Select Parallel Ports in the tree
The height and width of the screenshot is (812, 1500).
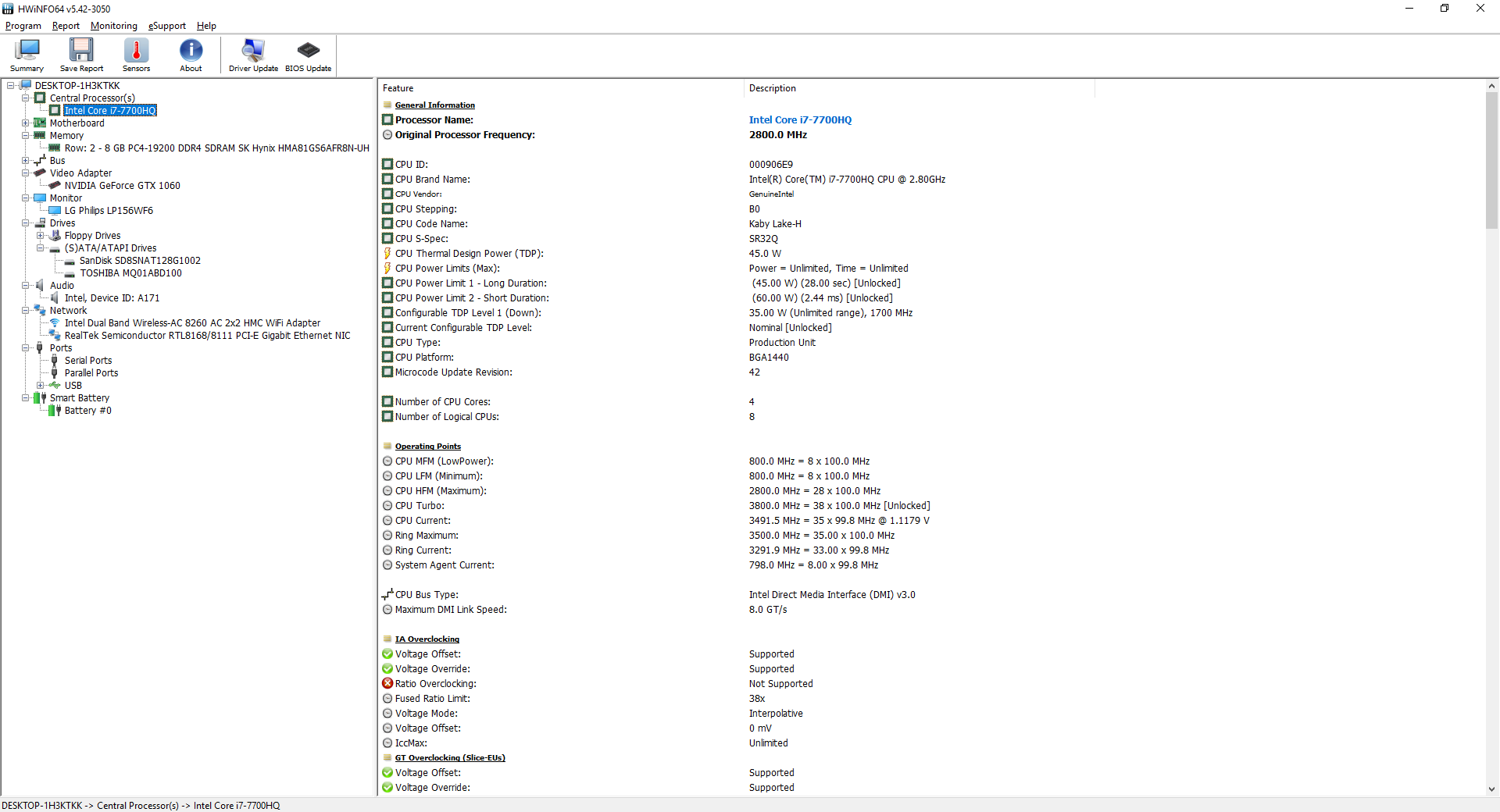(91, 372)
